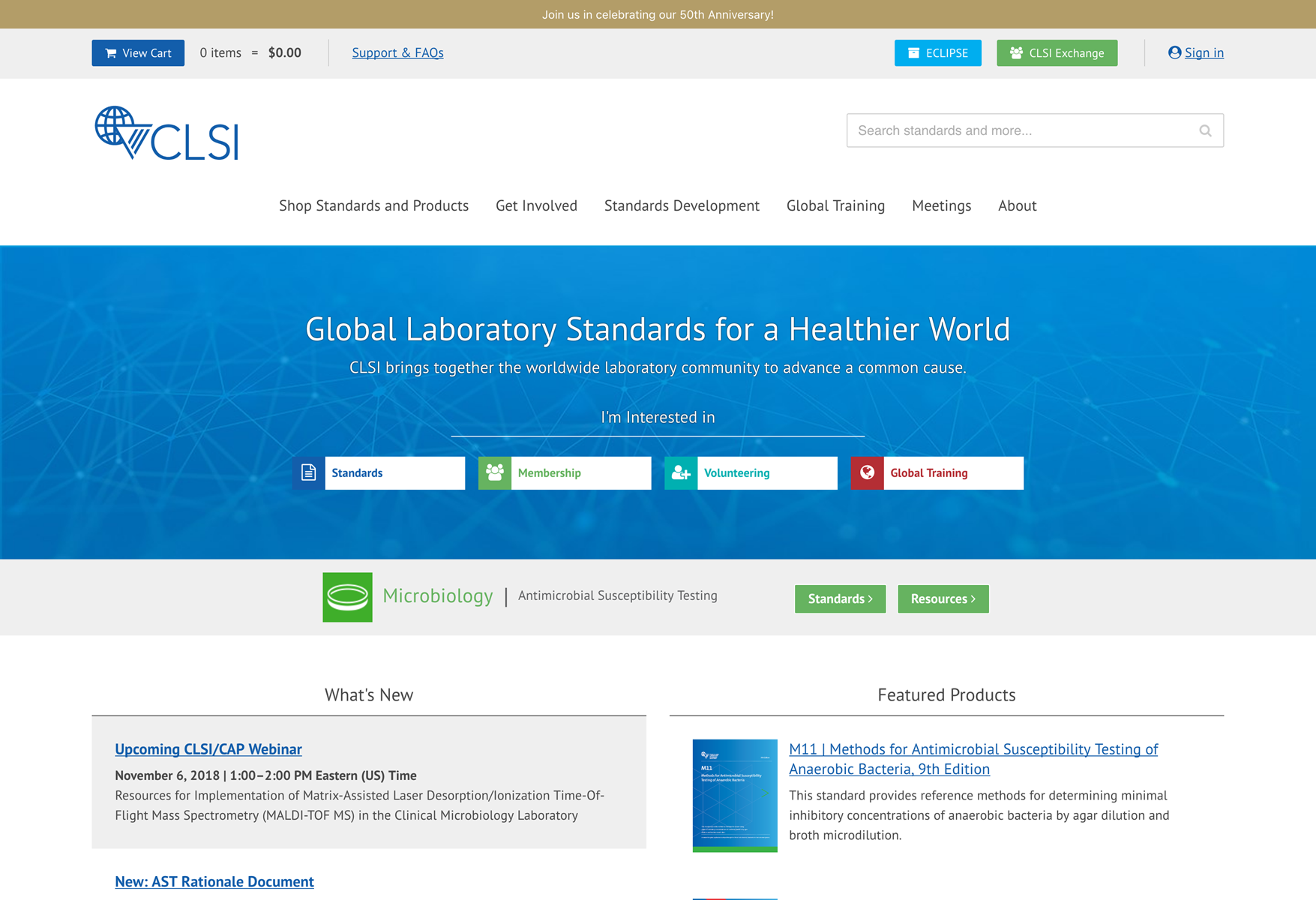This screenshot has width=1316, height=900.
Task: Open the CLSI globe logo home link
Action: click(166, 133)
